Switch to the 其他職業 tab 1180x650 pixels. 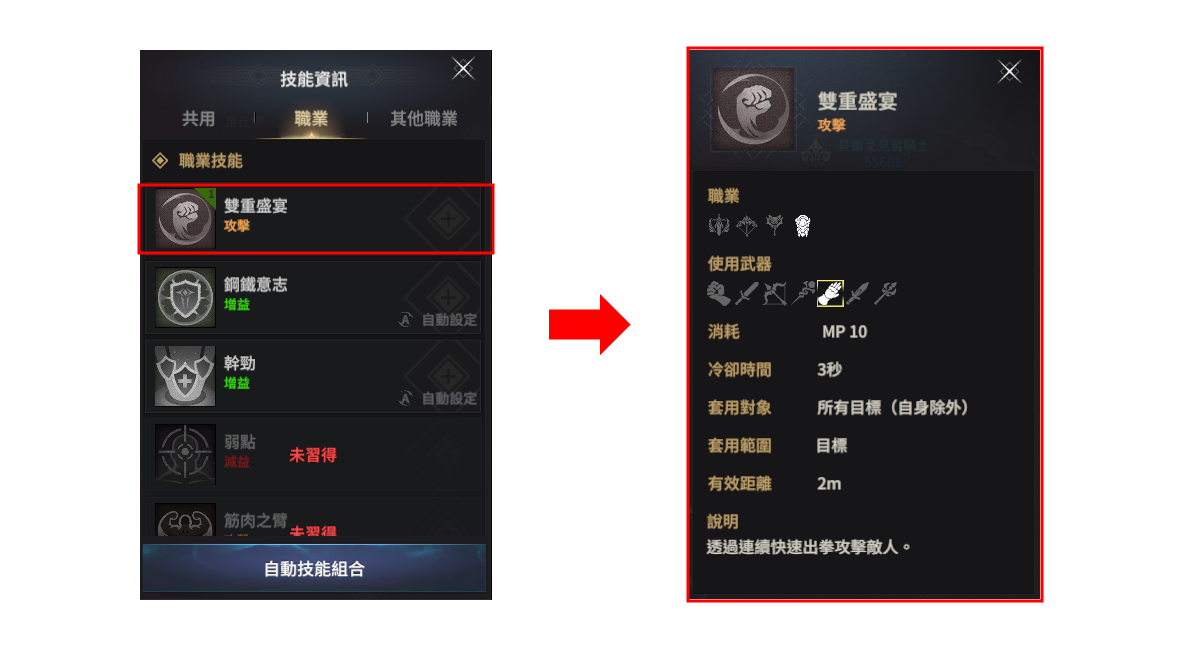424,119
